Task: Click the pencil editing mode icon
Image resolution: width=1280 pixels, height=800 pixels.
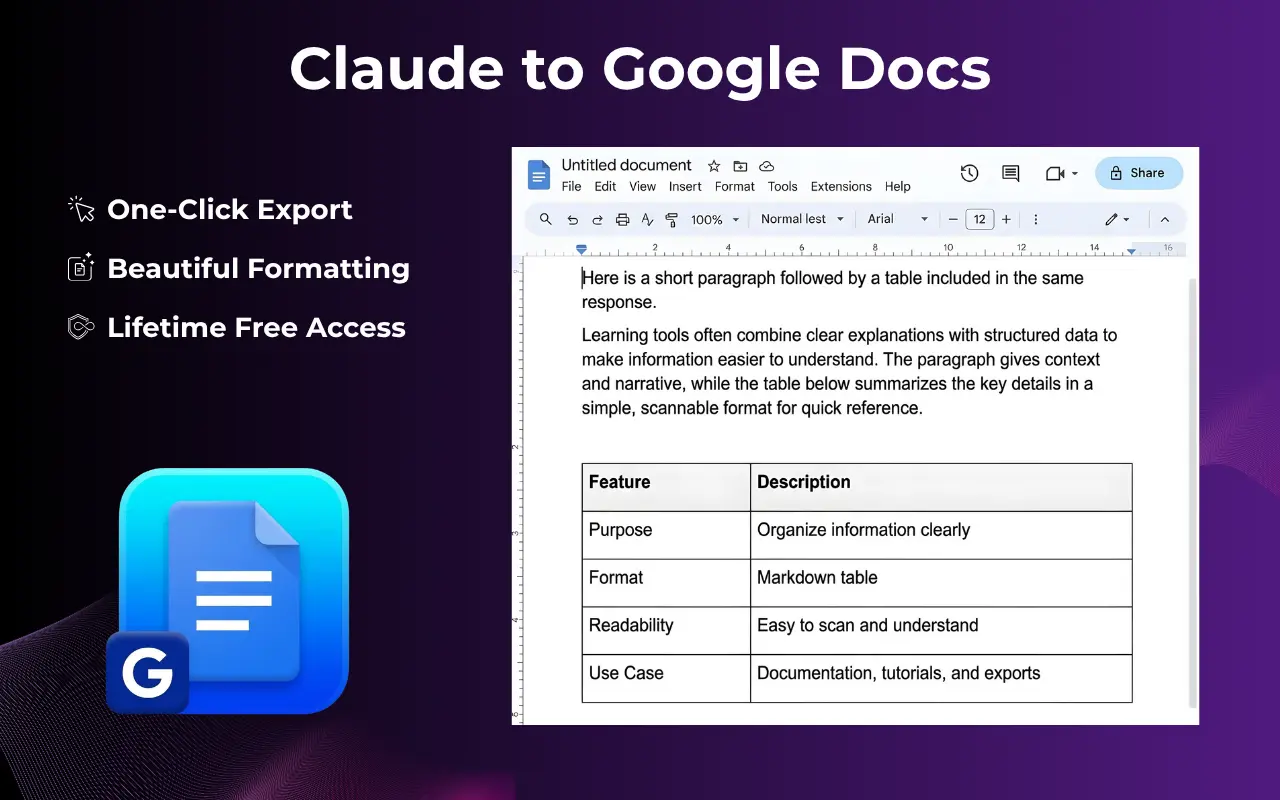Action: [x=1111, y=219]
